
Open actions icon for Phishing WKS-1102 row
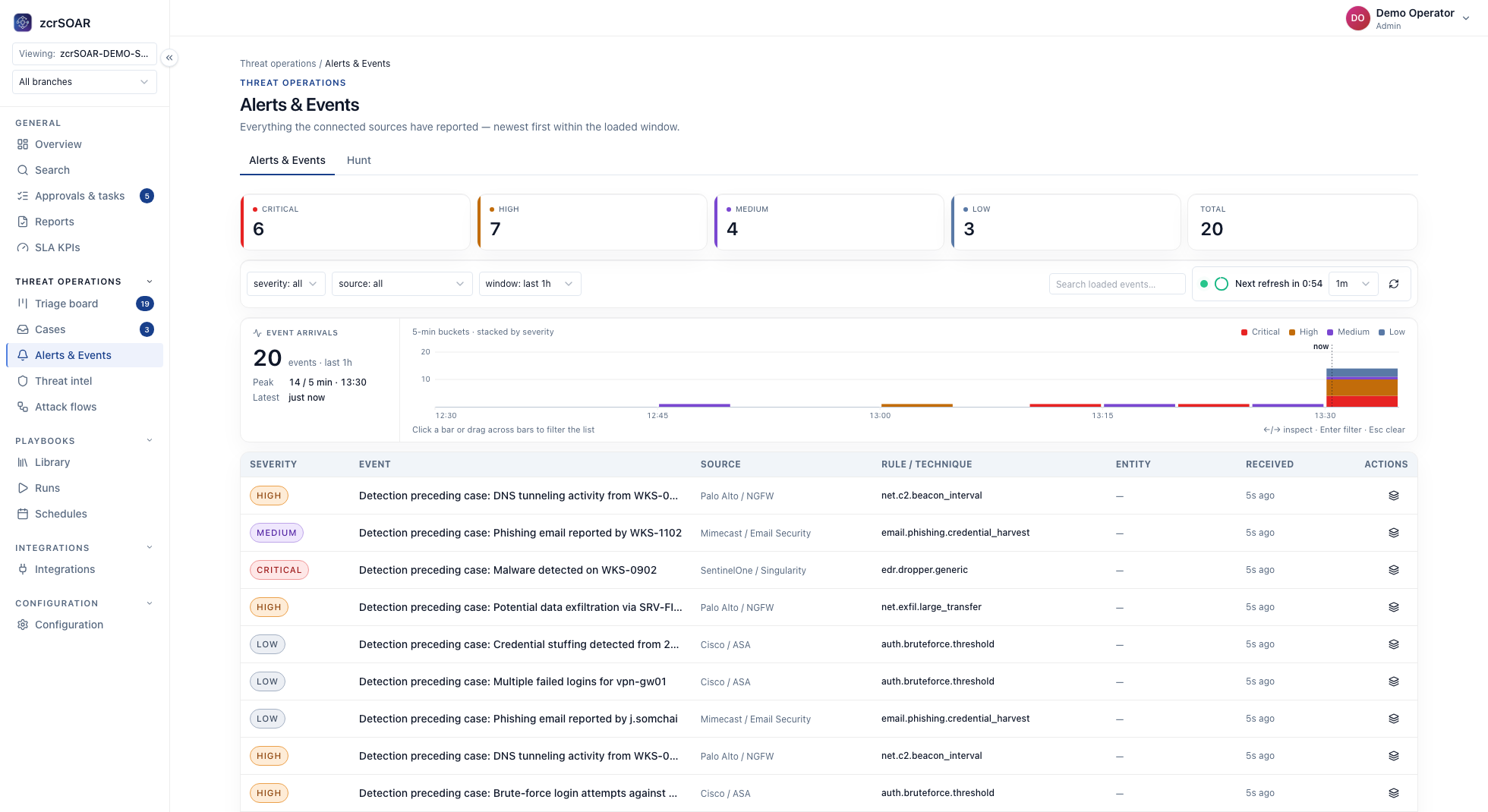(x=1394, y=533)
